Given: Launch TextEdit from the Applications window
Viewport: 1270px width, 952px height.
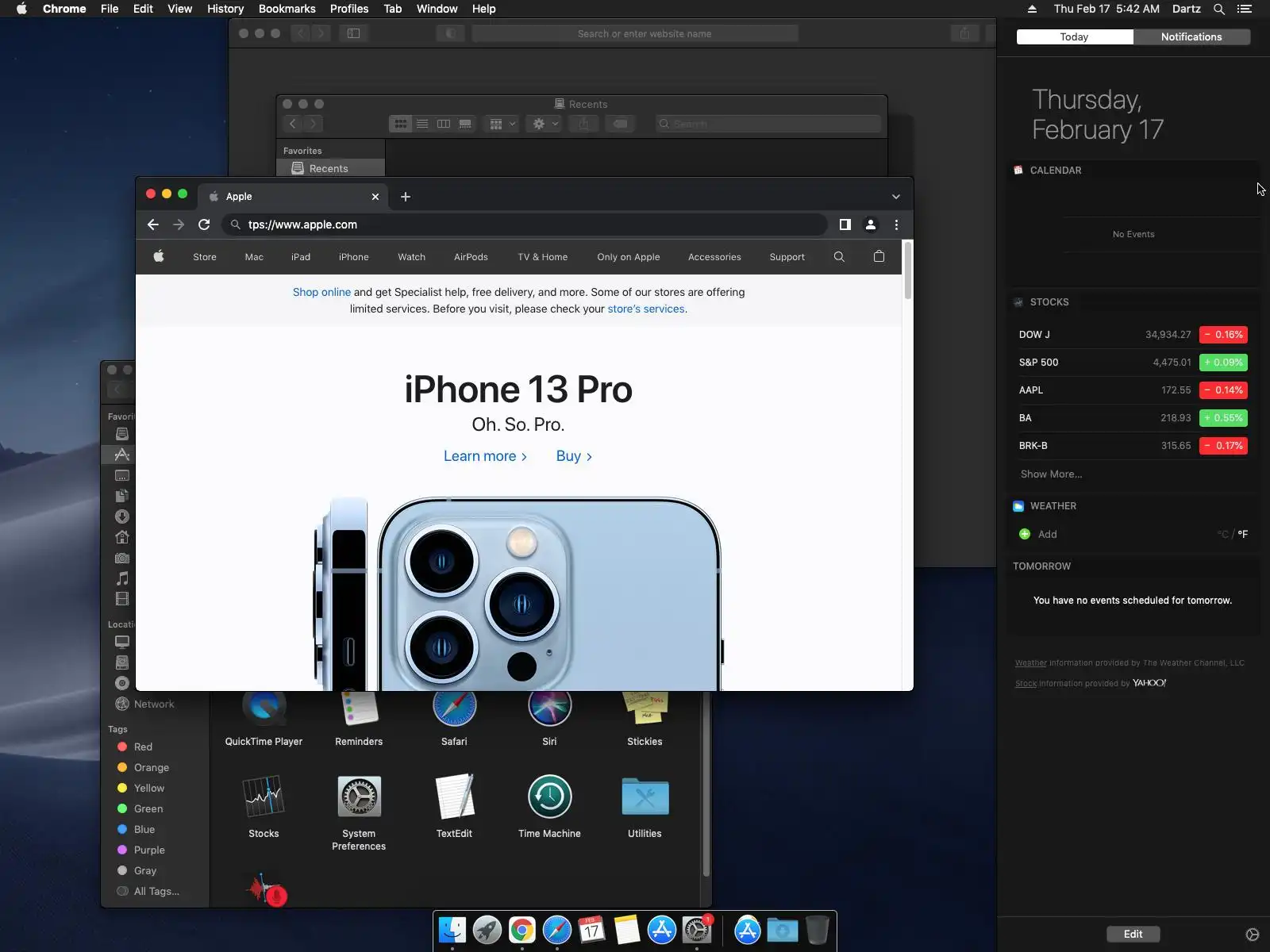Looking at the screenshot, I should click(454, 797).
